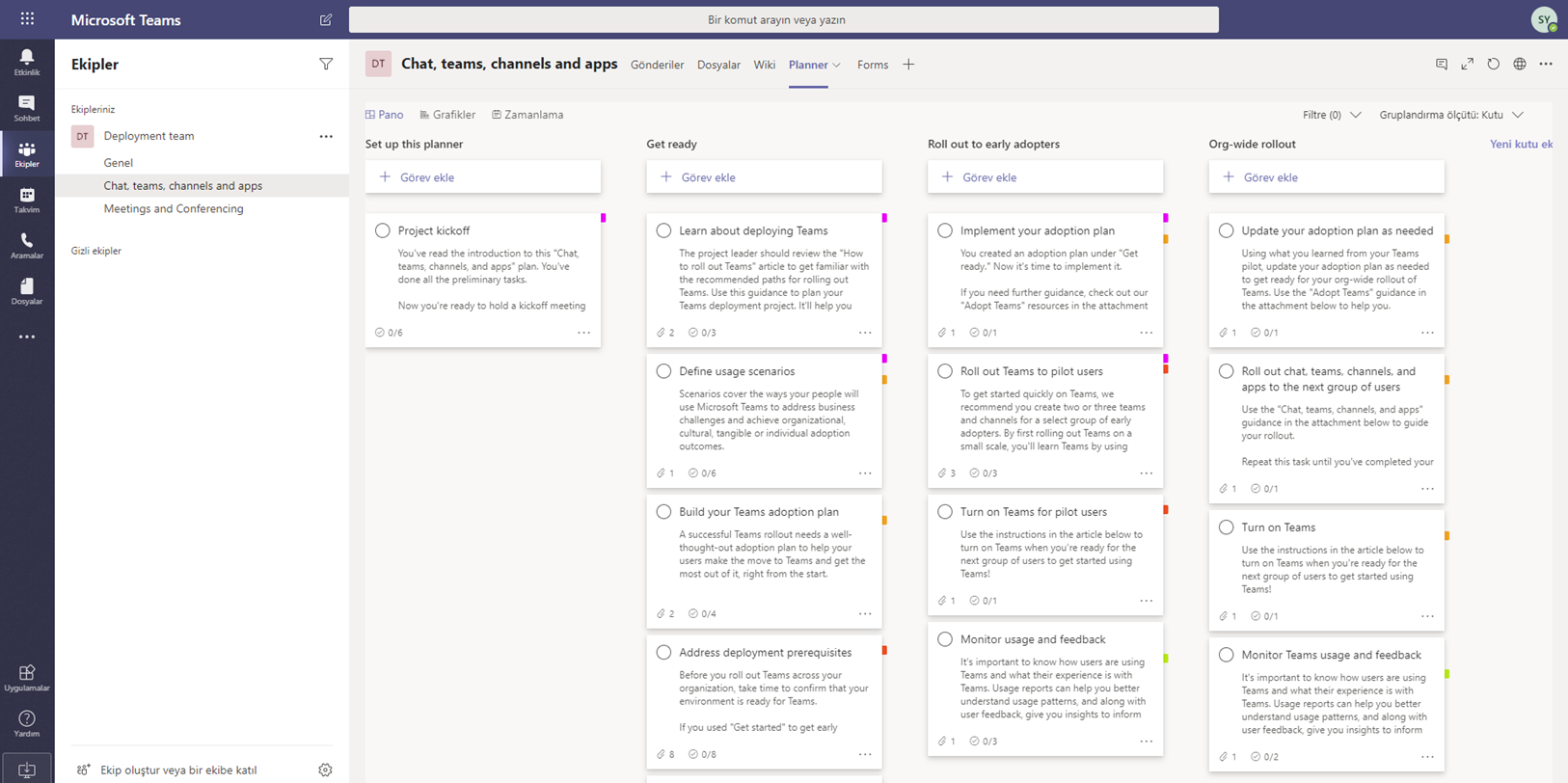This screenshot has height=783, width=1568.
Task: Click the download desktop app icon
Action: [27, 769]
